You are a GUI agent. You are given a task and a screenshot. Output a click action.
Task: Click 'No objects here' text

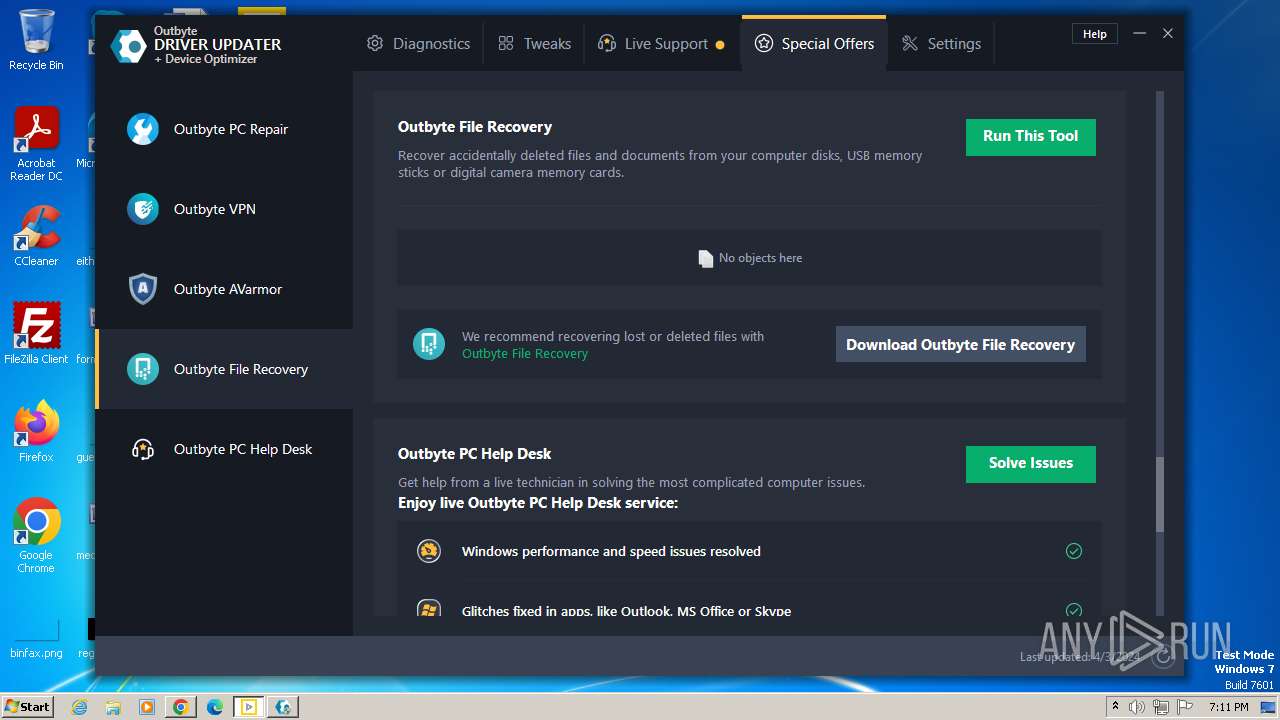pyautogui.click(x=760, y=258)
